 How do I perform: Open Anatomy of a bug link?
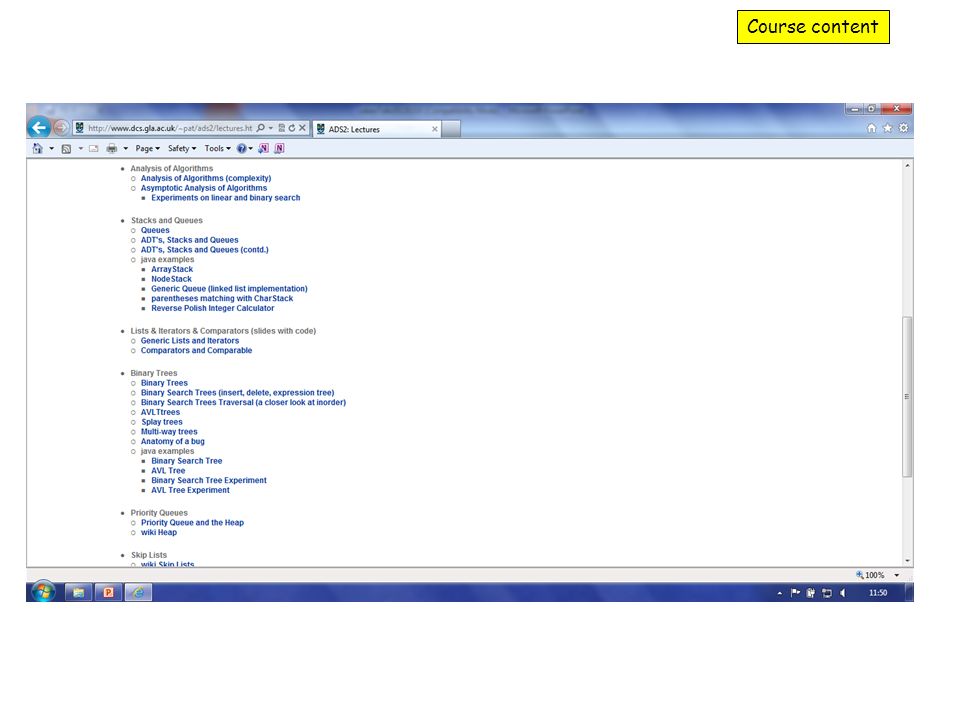(173, 441)
